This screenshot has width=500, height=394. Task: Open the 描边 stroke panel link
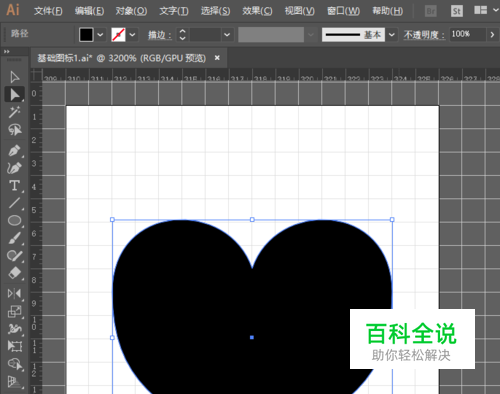tap(159, 35)
